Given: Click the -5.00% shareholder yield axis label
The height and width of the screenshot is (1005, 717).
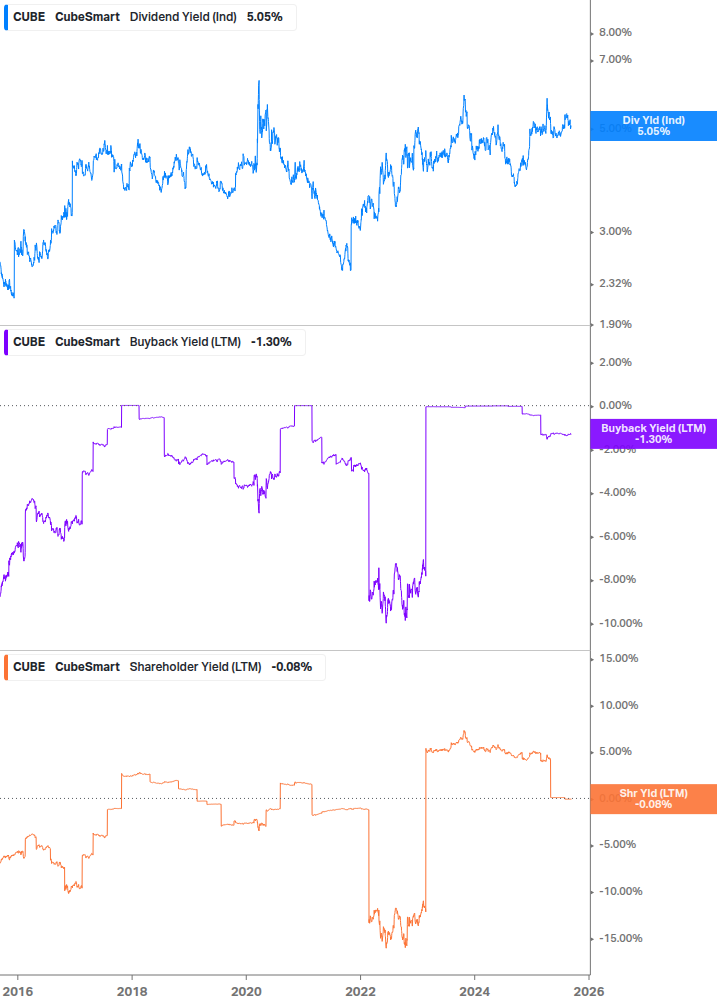Looking at the screenshot, I should click(x=617, y=844).
